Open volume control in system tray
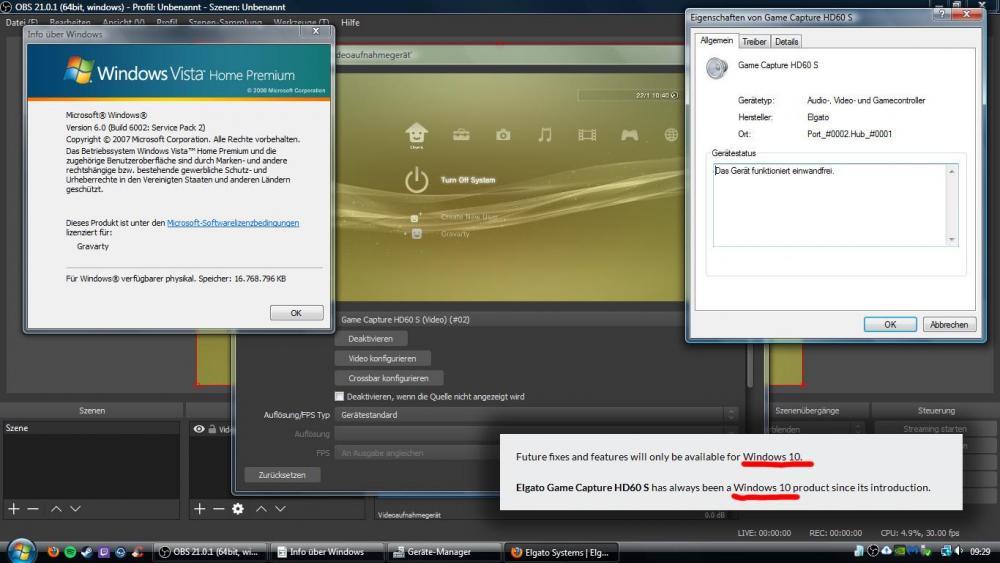The height and width of the screenshot is (563, 1000). point(959,551)
